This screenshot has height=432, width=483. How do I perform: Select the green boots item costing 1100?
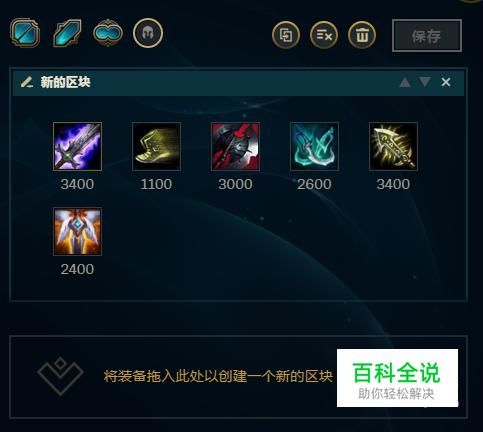[156, 146]
